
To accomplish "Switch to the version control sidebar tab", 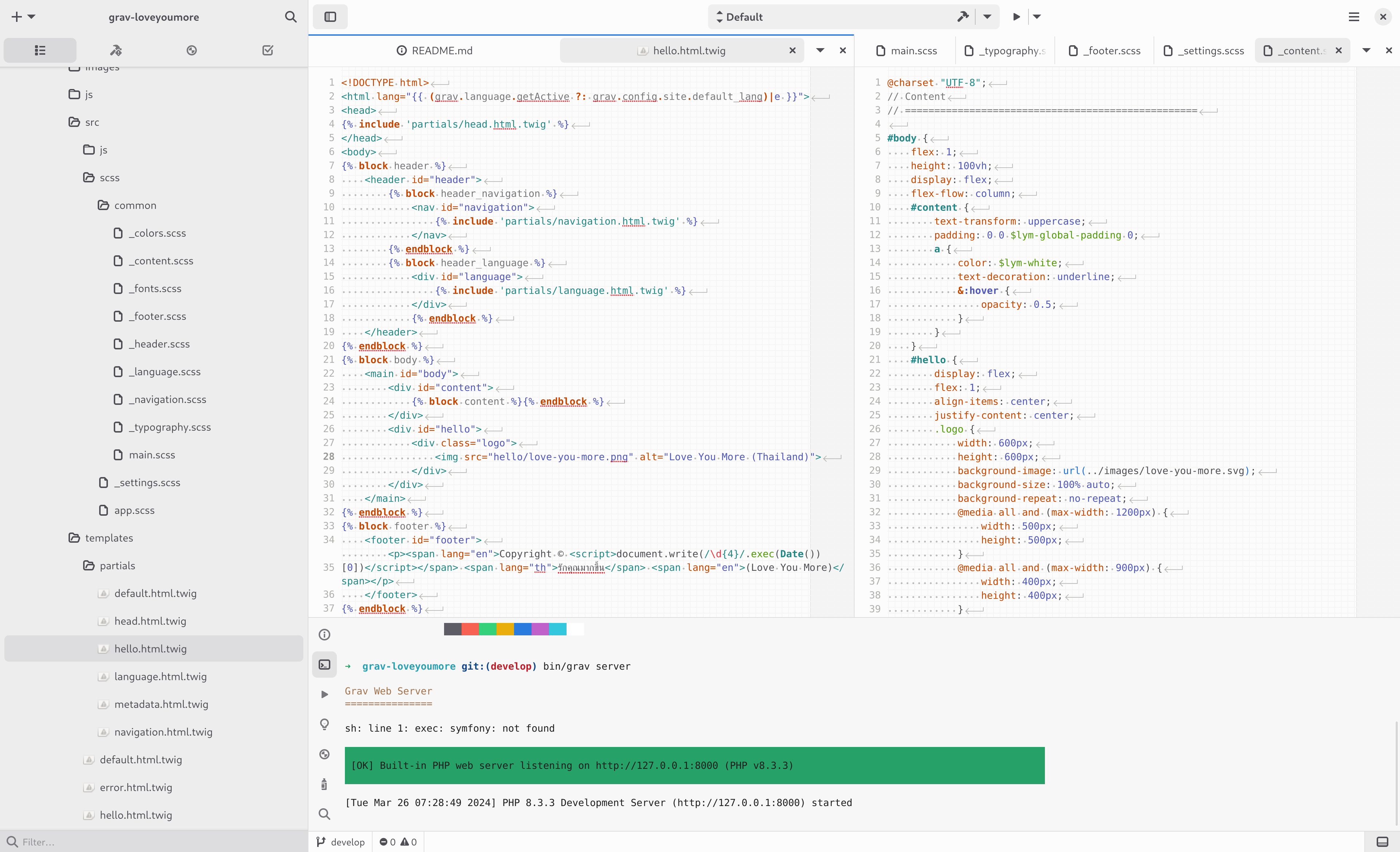I will (191, 51).
